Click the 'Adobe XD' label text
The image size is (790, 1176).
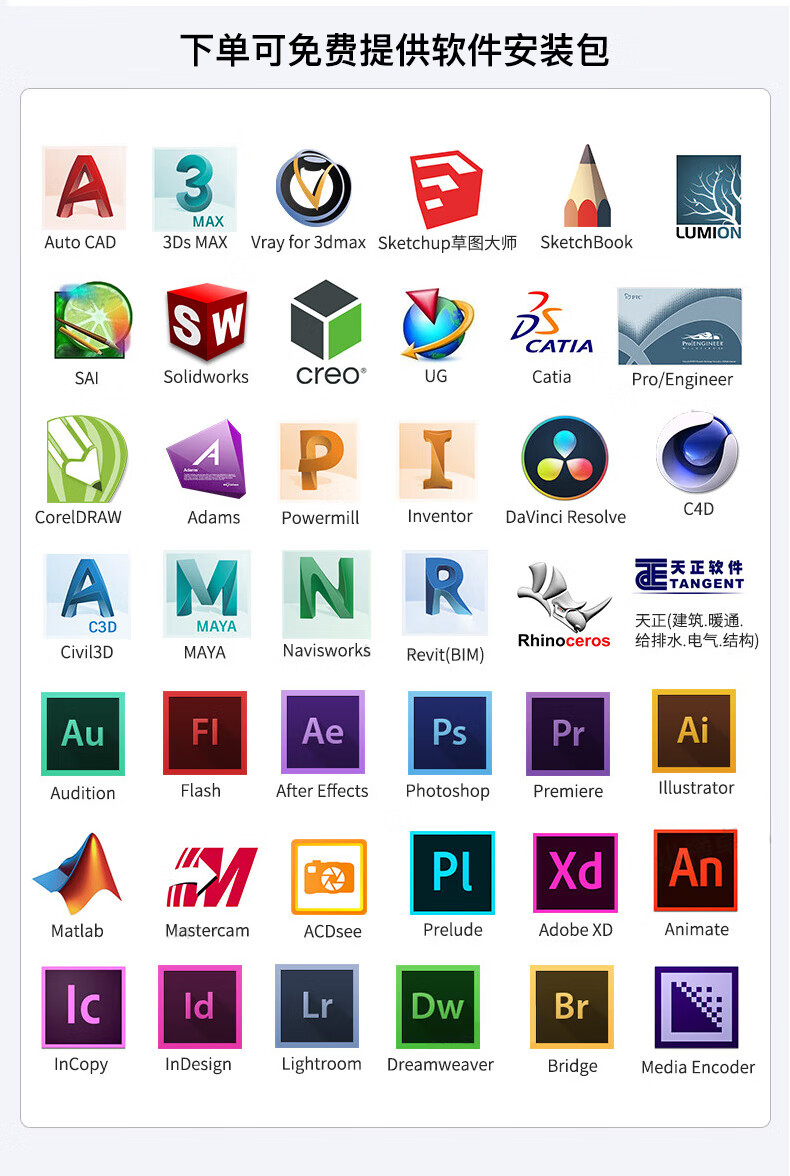point(575,929)
